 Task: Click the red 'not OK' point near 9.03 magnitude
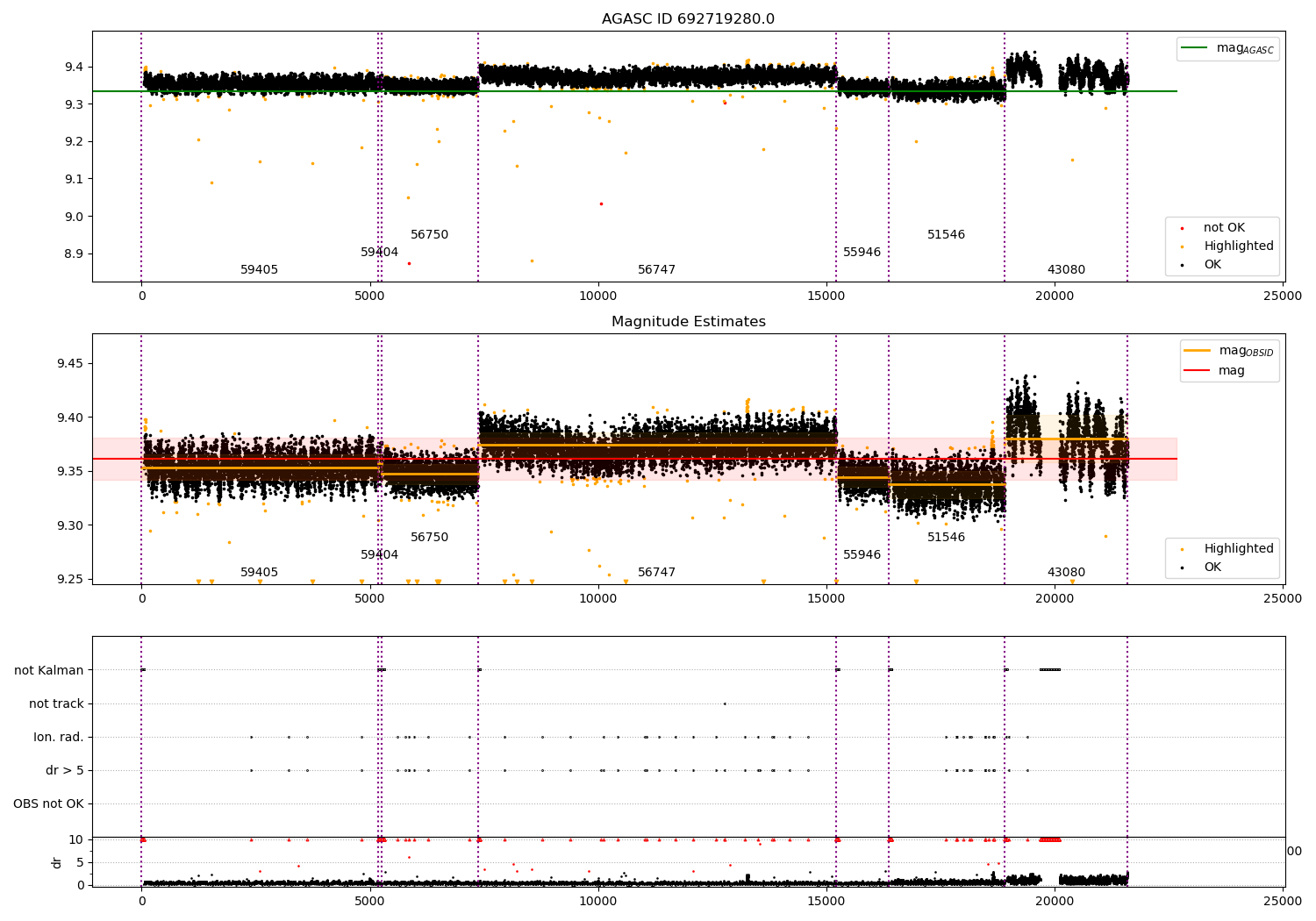coord(601,203)
